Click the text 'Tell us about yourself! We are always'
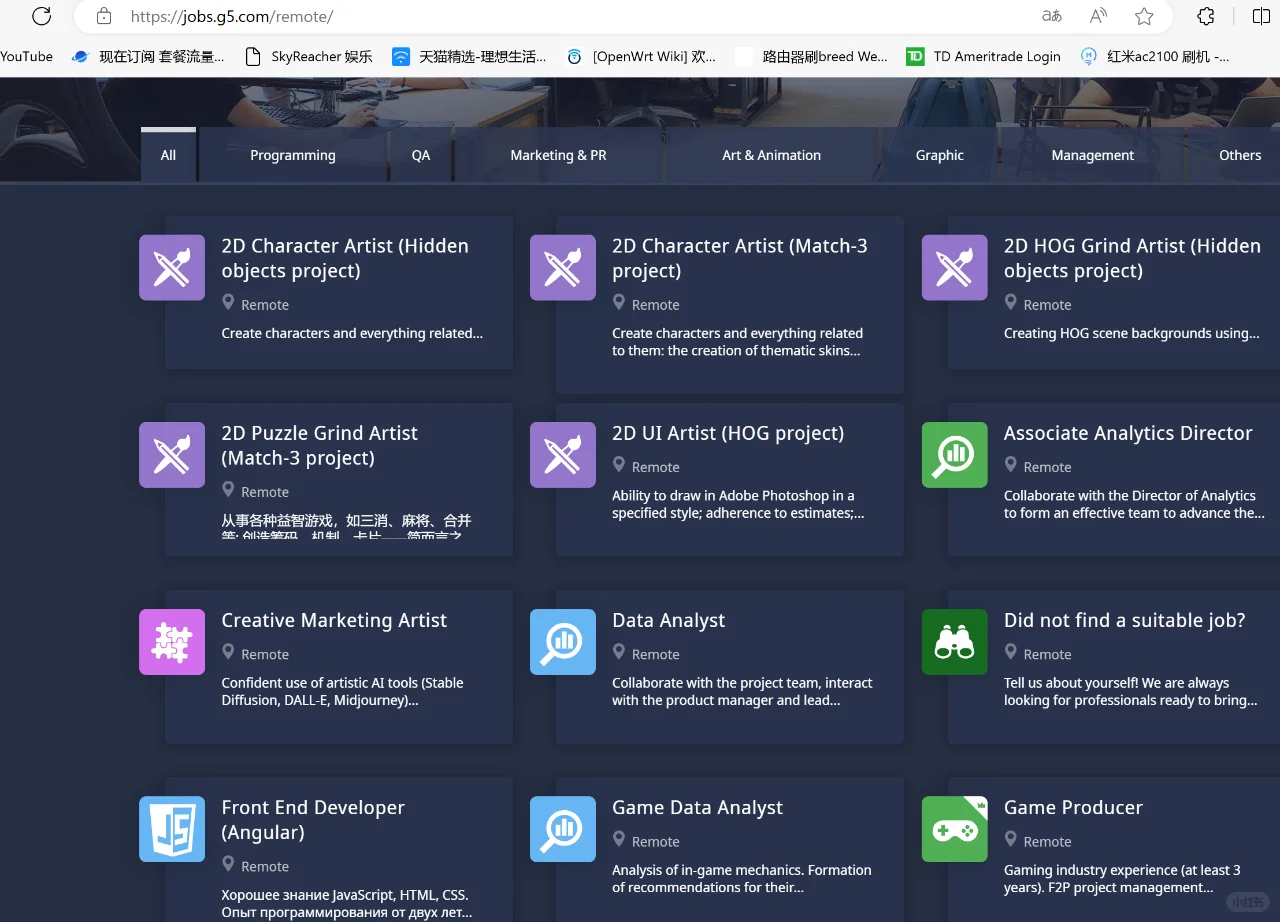 (1116, 683)
